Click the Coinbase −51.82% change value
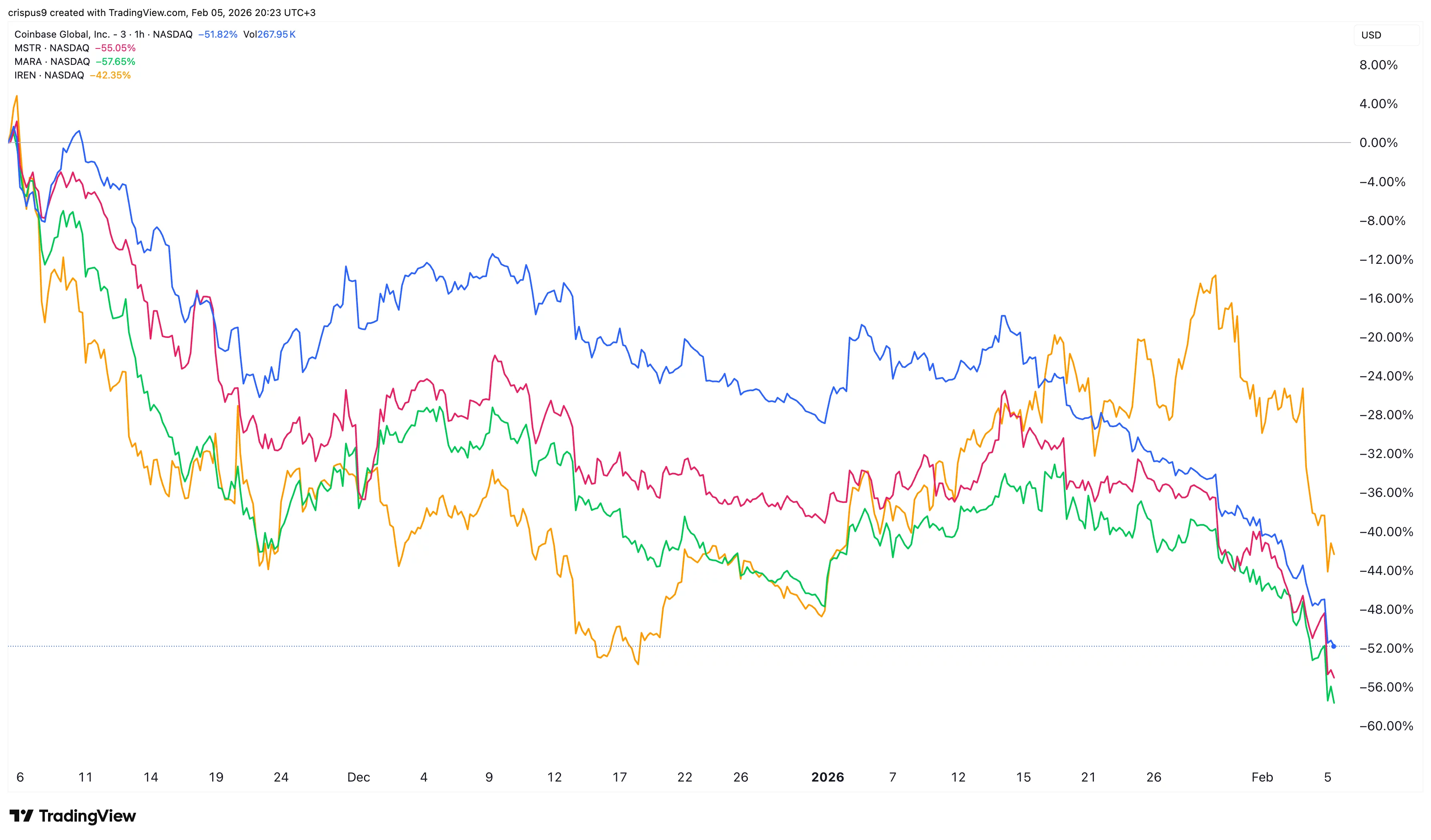 click(217, 35)
